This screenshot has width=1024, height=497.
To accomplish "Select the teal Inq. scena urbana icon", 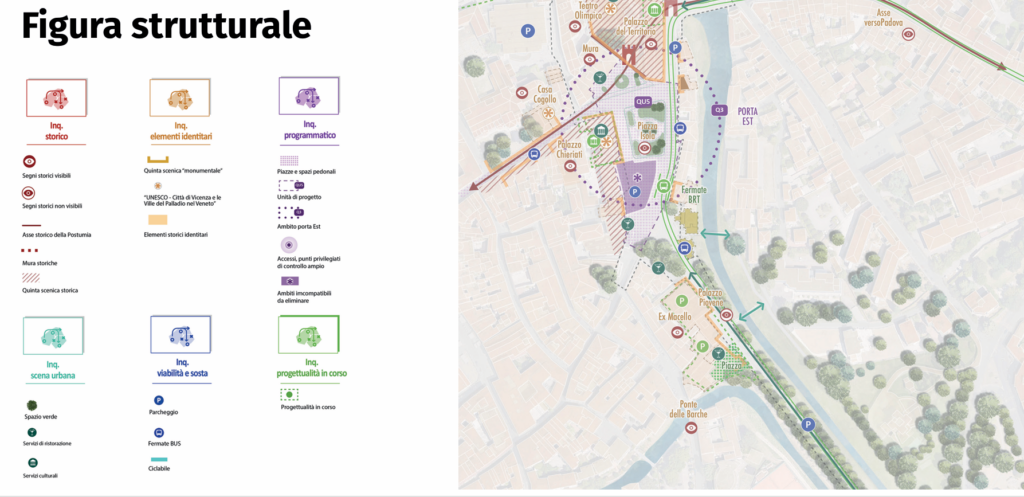I will tap(53, 336).
